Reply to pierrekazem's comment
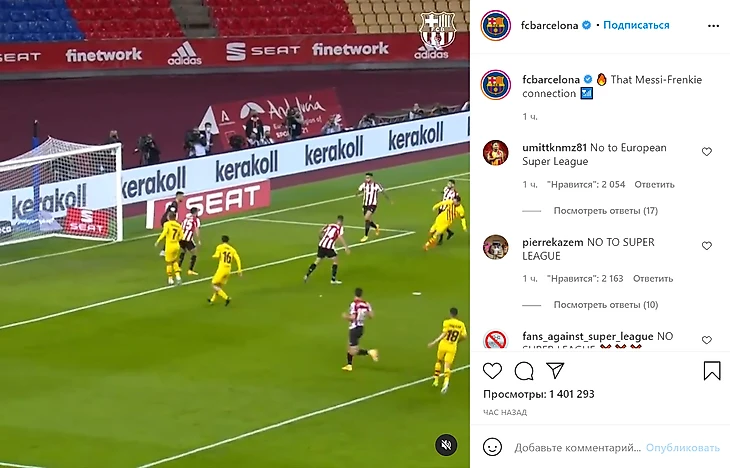This screenshot has height=468, width=730. 653,279
